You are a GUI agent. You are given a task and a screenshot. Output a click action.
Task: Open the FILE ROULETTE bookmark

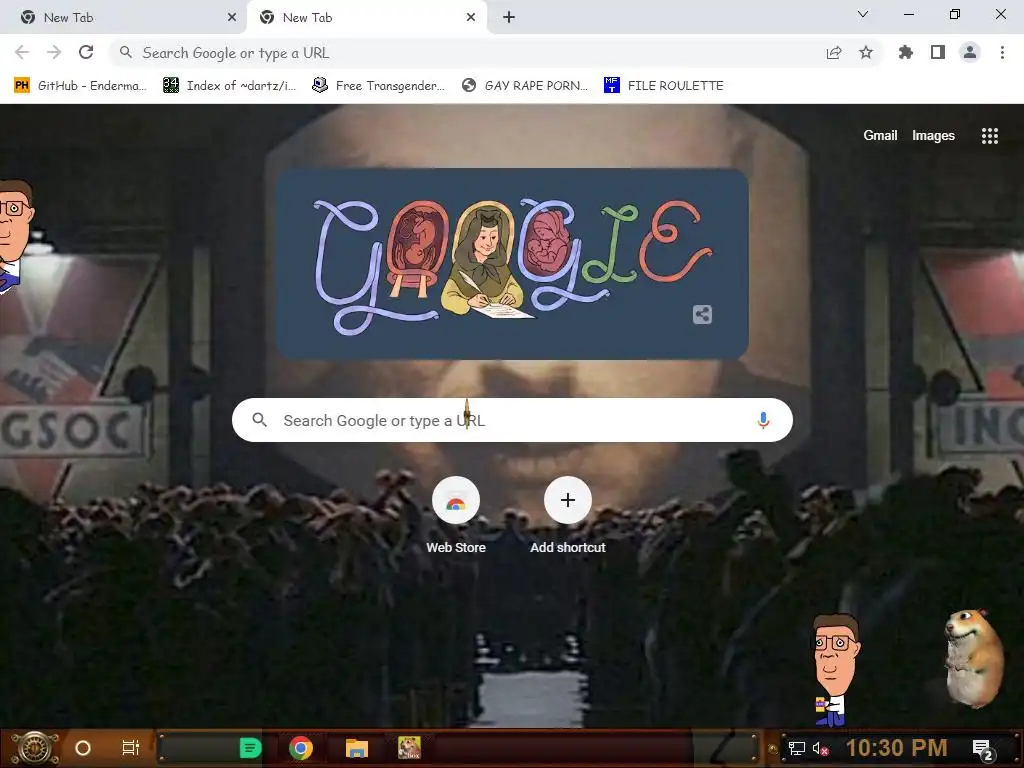[664, 86]
